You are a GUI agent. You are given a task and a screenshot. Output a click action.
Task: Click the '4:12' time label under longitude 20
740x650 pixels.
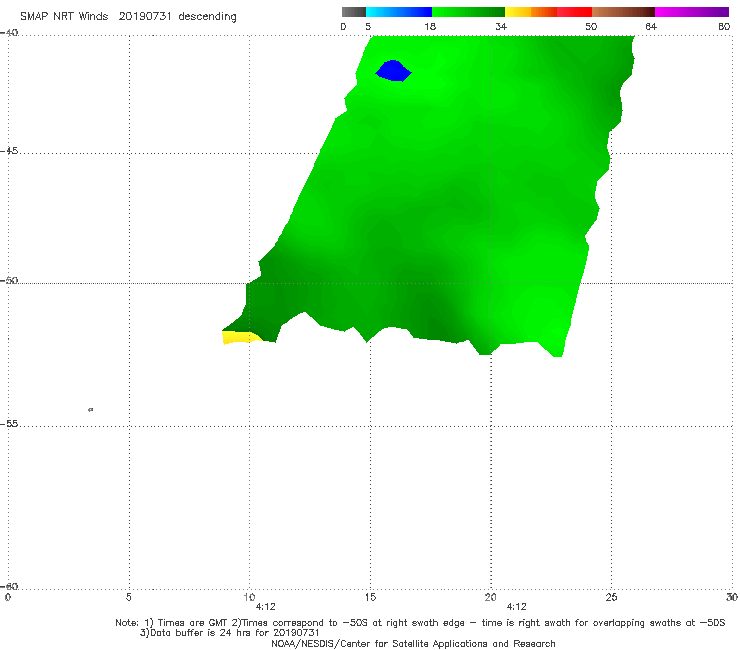(516, 607)
